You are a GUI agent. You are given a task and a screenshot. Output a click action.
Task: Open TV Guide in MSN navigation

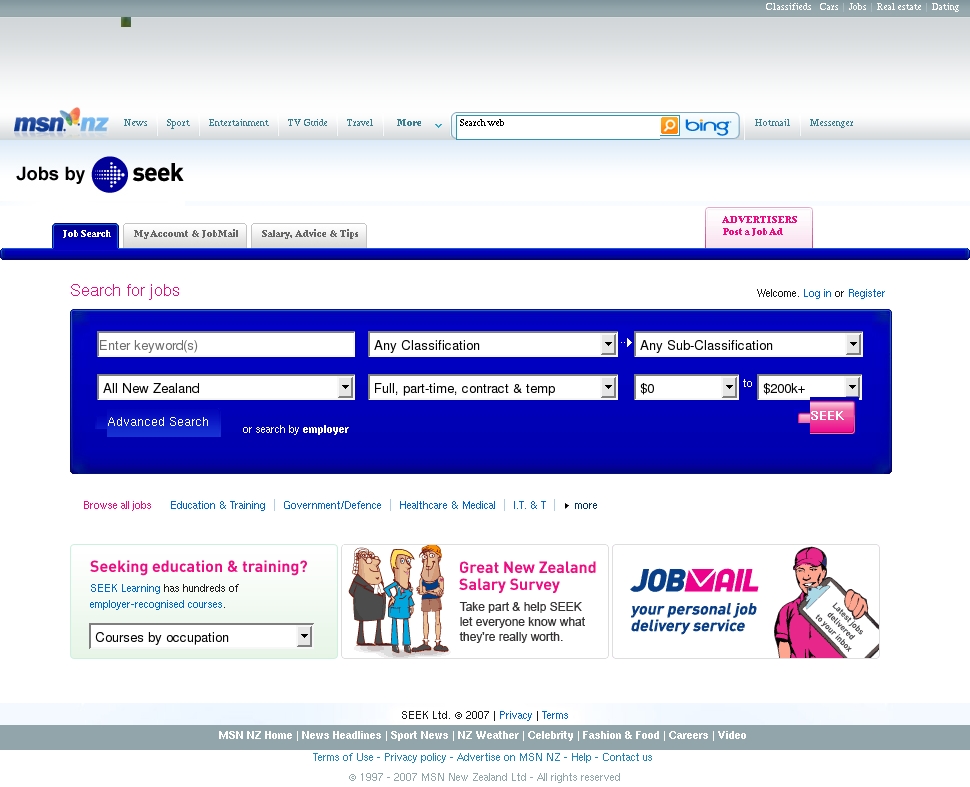(x=307, y=123)
